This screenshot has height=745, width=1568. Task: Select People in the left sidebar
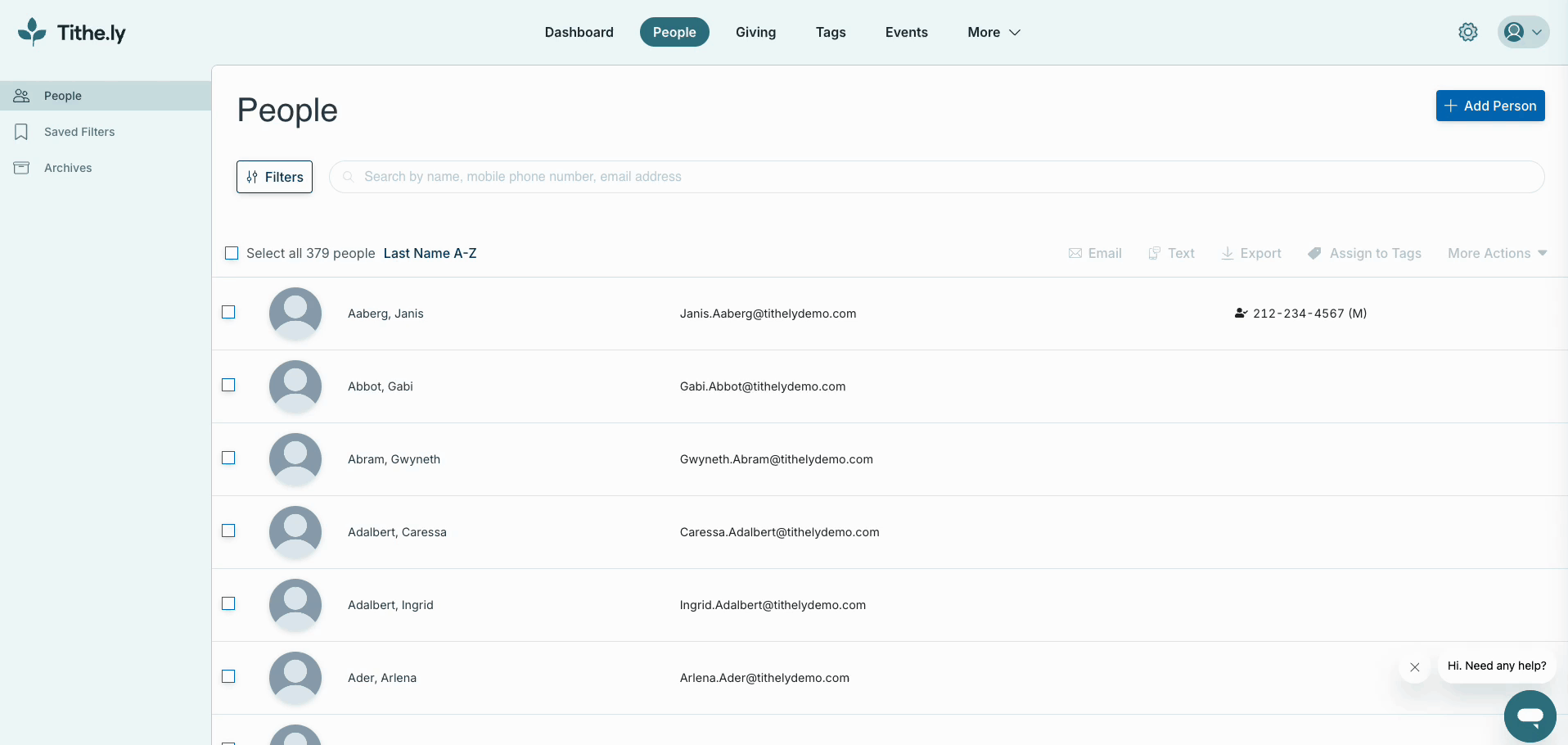click(106, 96)
